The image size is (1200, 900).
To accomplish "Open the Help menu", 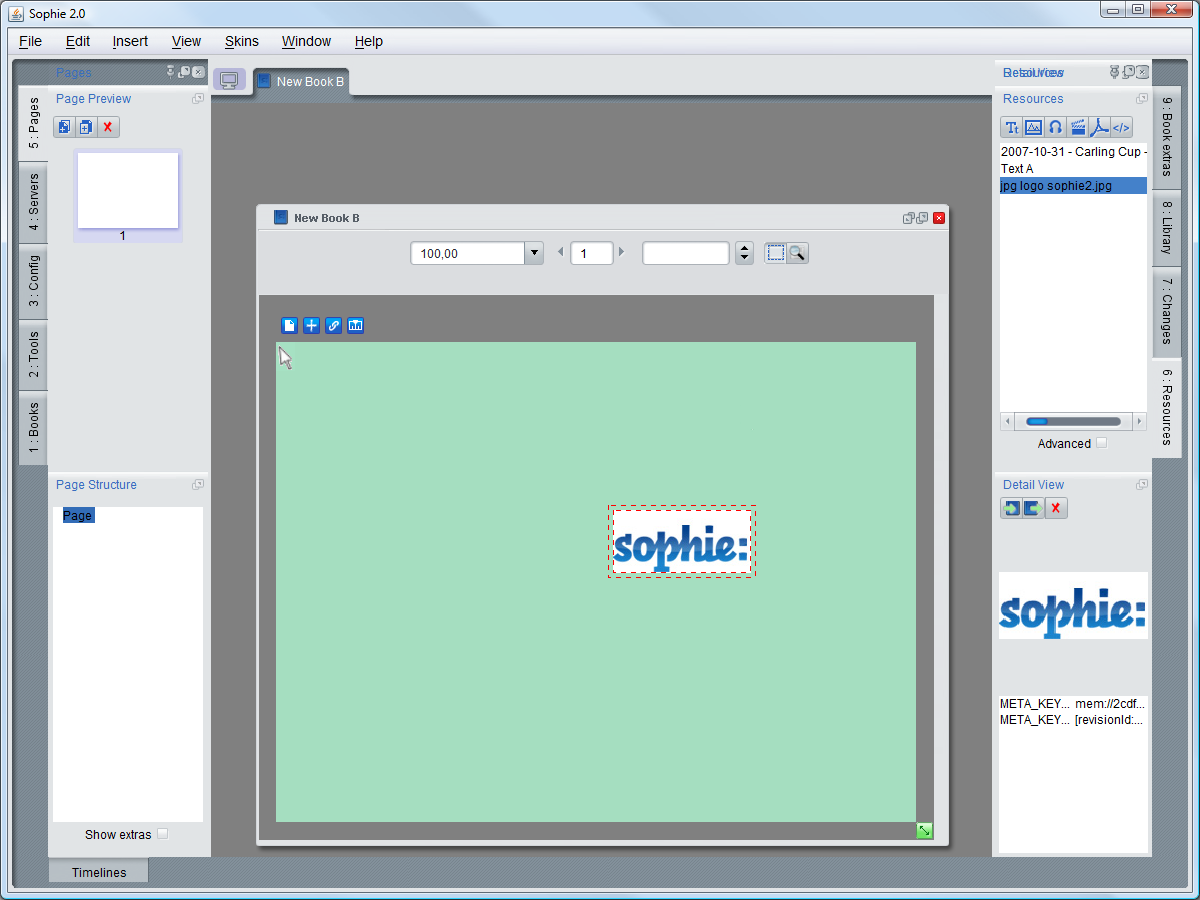I will [x=368, y=41].
